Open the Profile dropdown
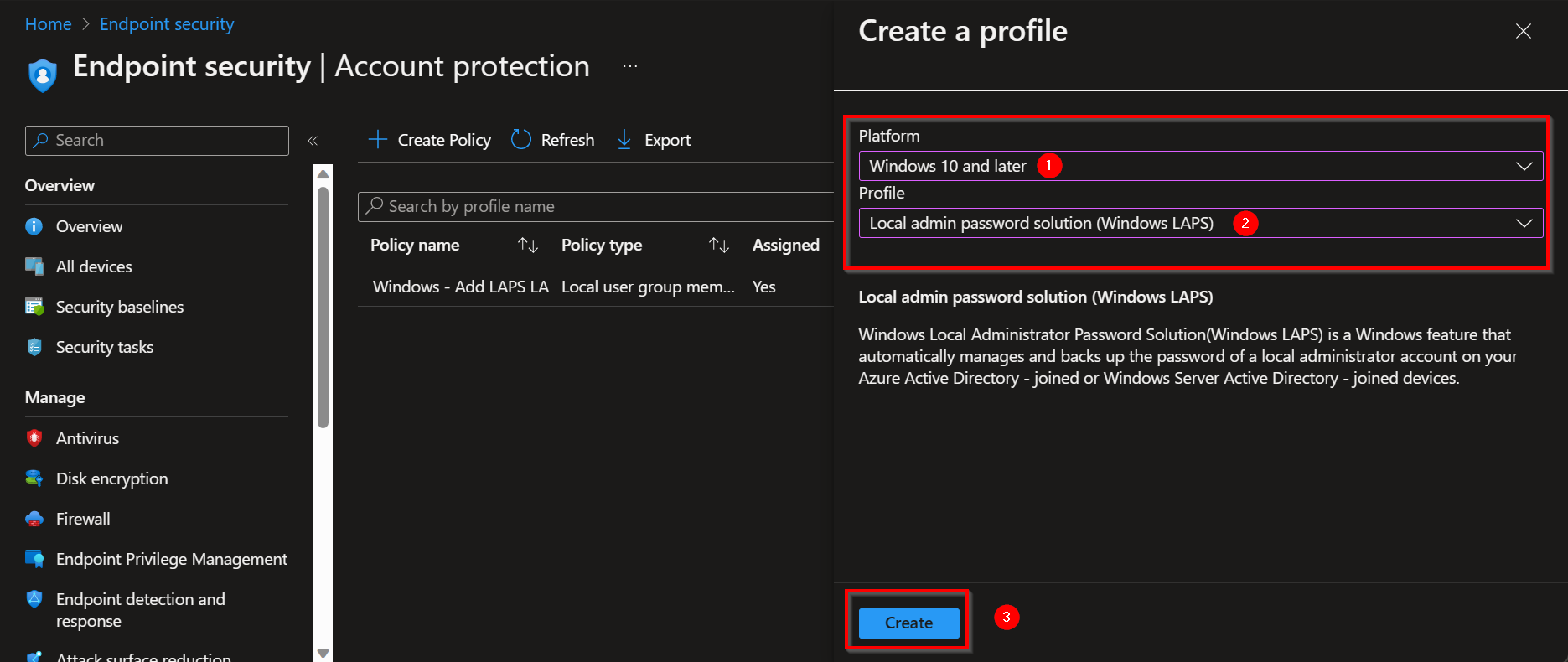The width and height of the screenshot is (1568, 662). click(x=1200, y=223)
